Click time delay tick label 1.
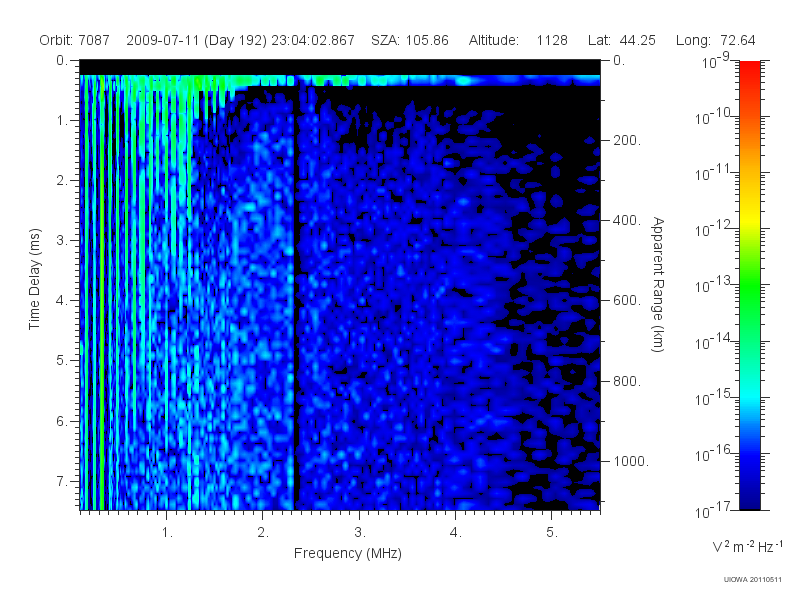Screen dimensions: 800x600 [x=62, y=121]
